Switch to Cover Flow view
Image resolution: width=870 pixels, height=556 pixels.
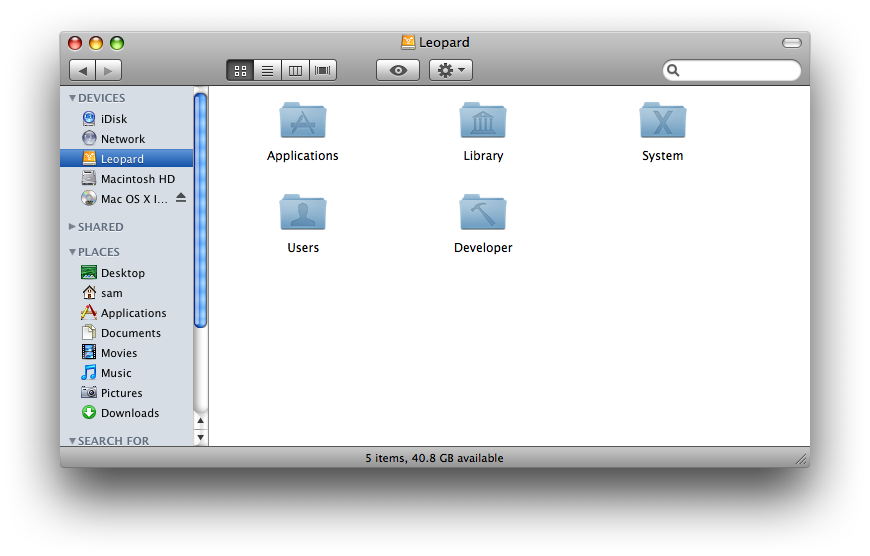coord(323,70)
